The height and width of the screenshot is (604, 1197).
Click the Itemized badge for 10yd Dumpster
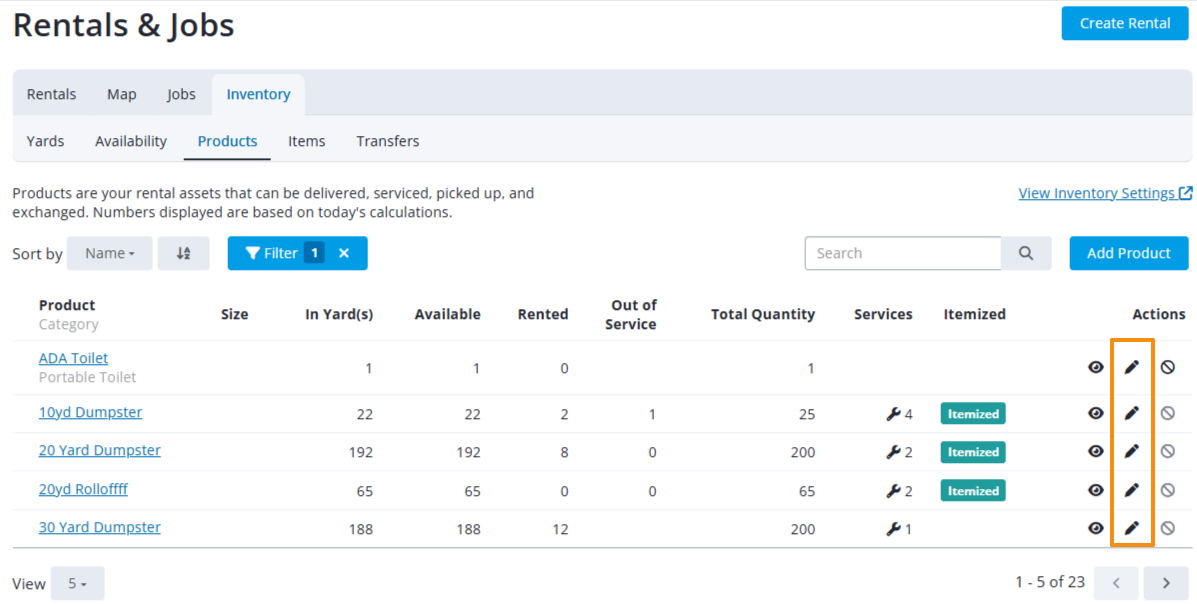pos(973,414)
